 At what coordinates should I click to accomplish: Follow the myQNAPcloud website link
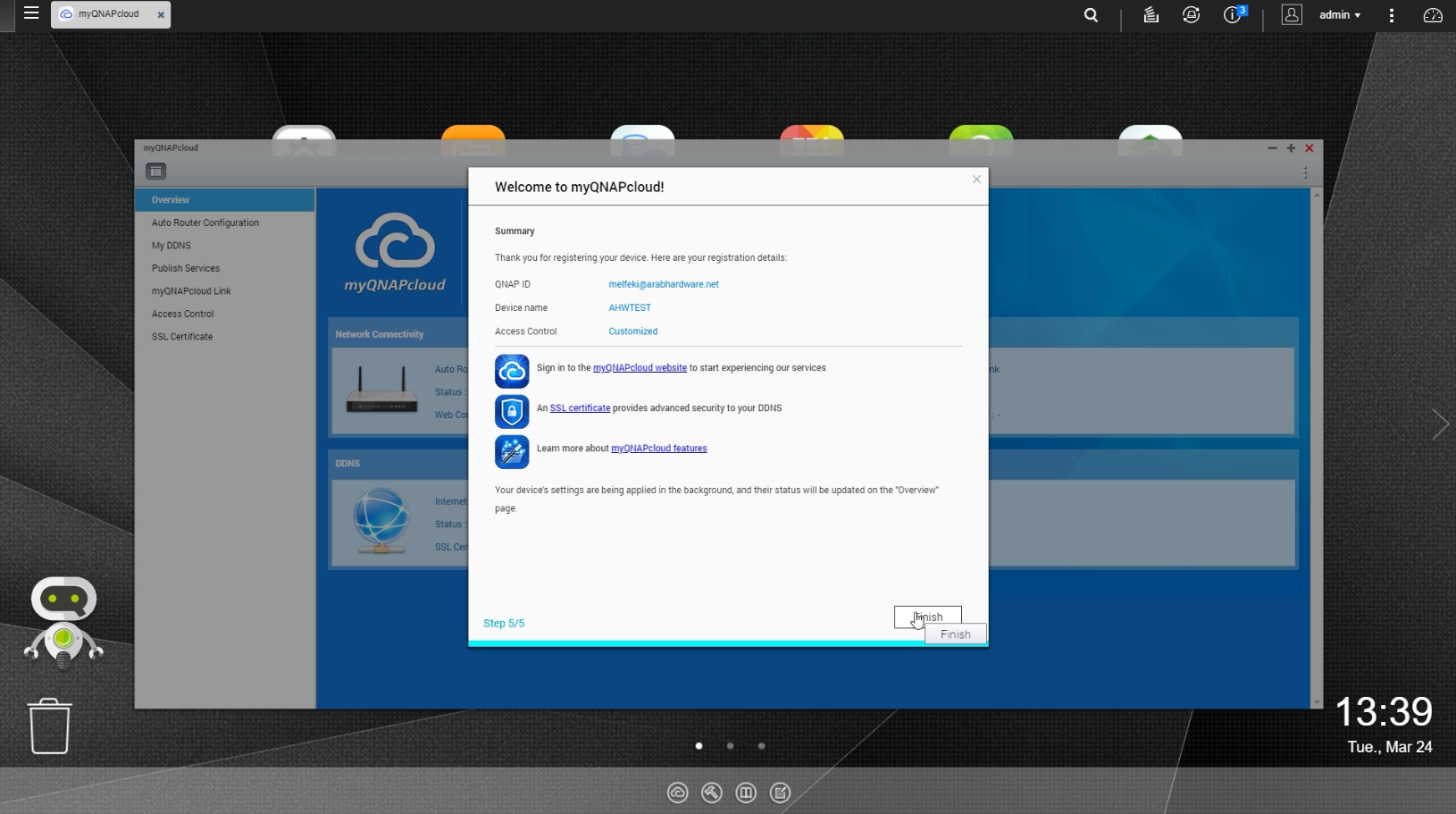click(640, 368)
